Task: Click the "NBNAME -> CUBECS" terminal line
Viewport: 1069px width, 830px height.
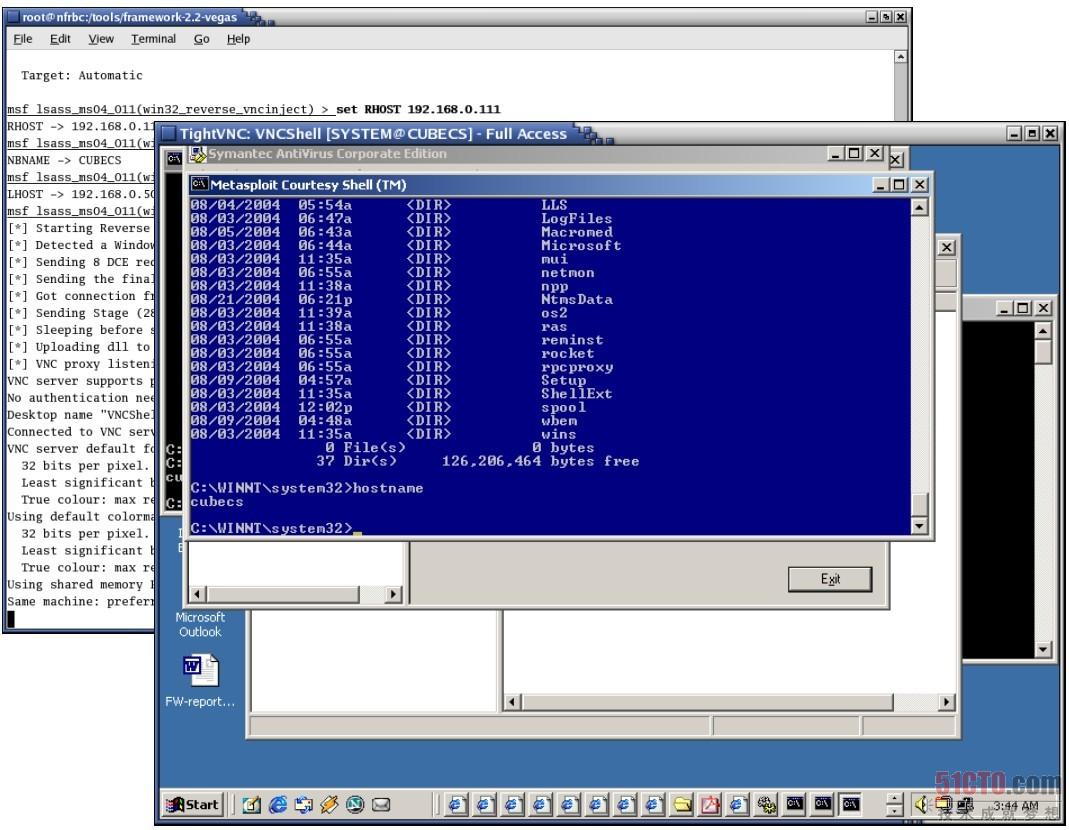Action: (64, 160)
